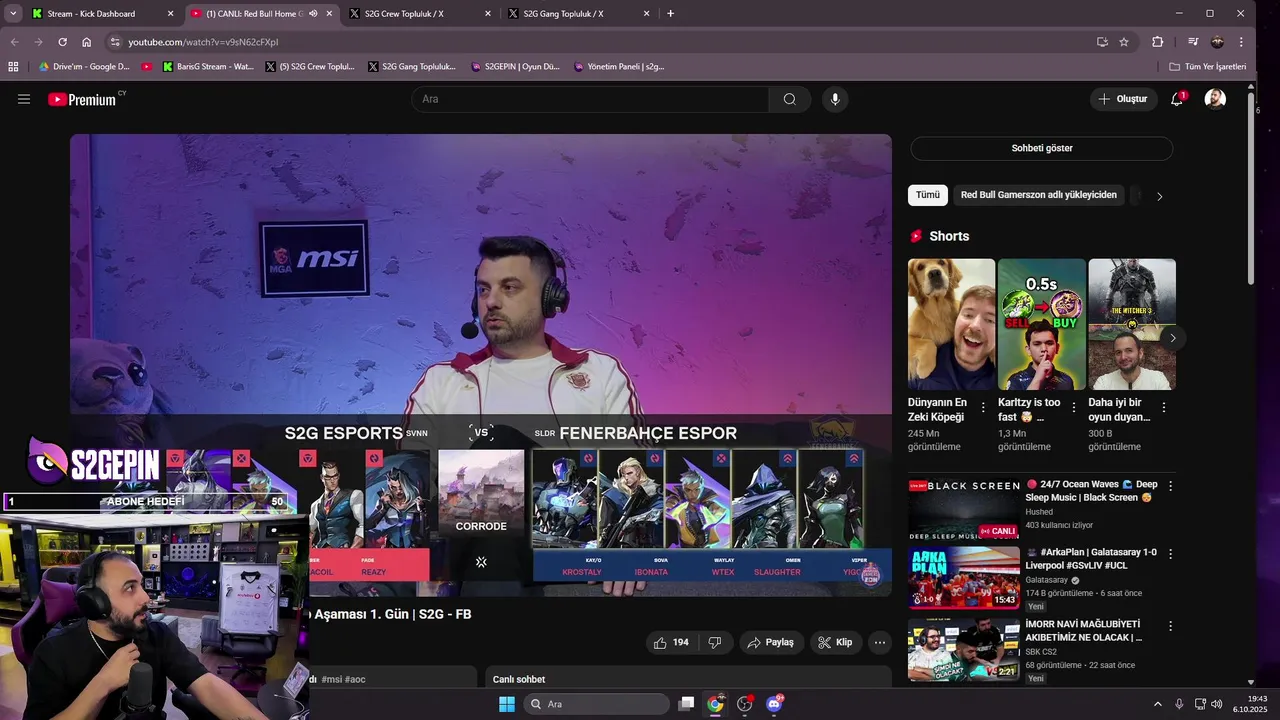Open options for 24/7 Ocean Waves video

point(1170,485)
